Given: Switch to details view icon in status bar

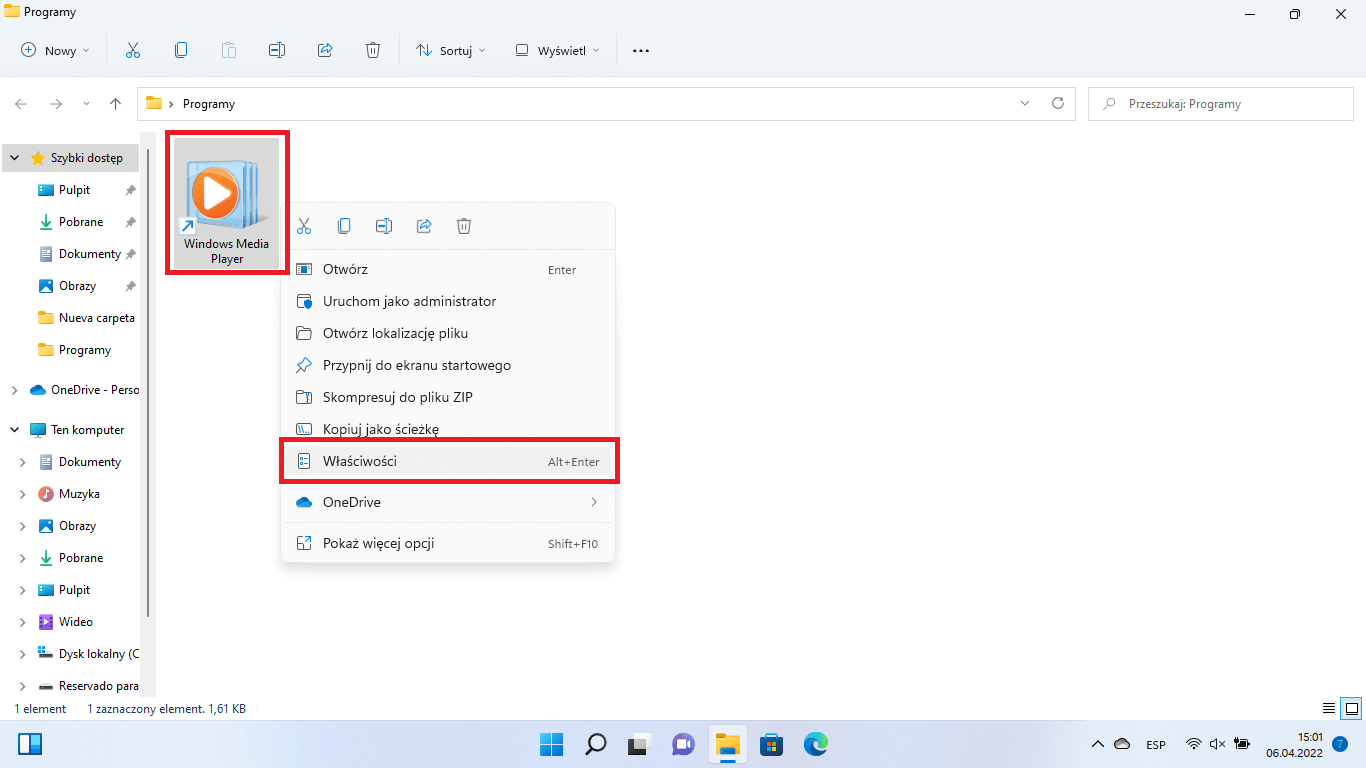Looking at the screenshot, I should tap(1329, 708).
